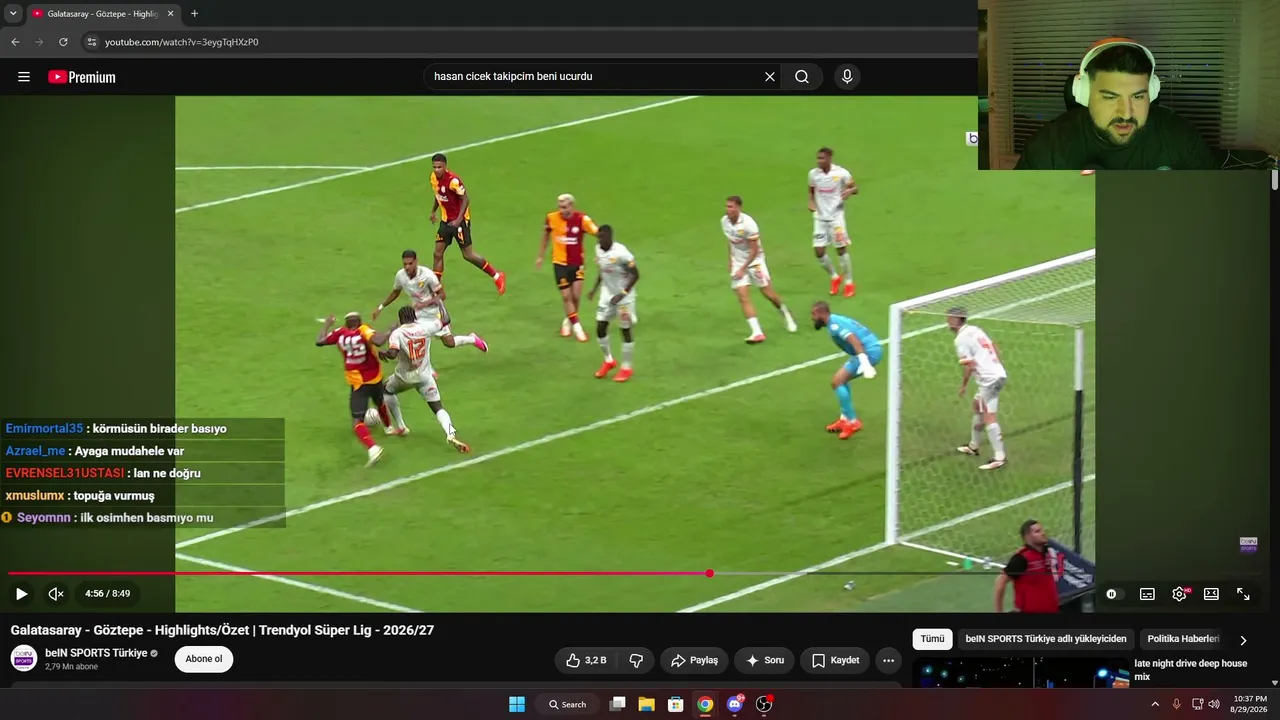This screenshot has height=720, width=1280.
Task: Open the recording app beside Discord
Action: pos(764,704)
